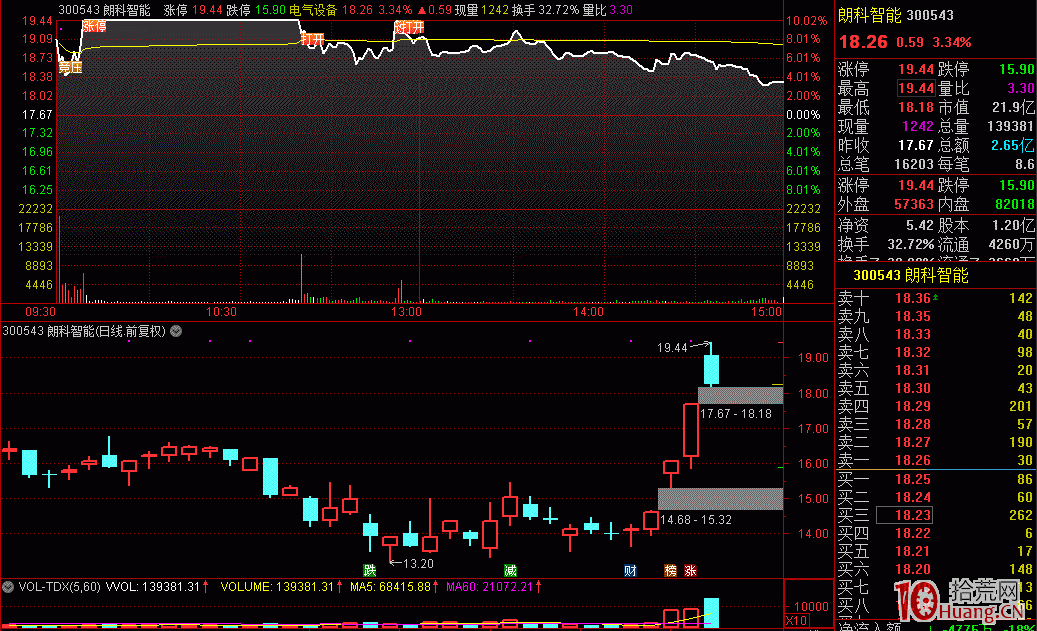The image size is (1037, 631).
Task: Select the 卖六 18.31 ask row
Action: [x=935, y=370]
